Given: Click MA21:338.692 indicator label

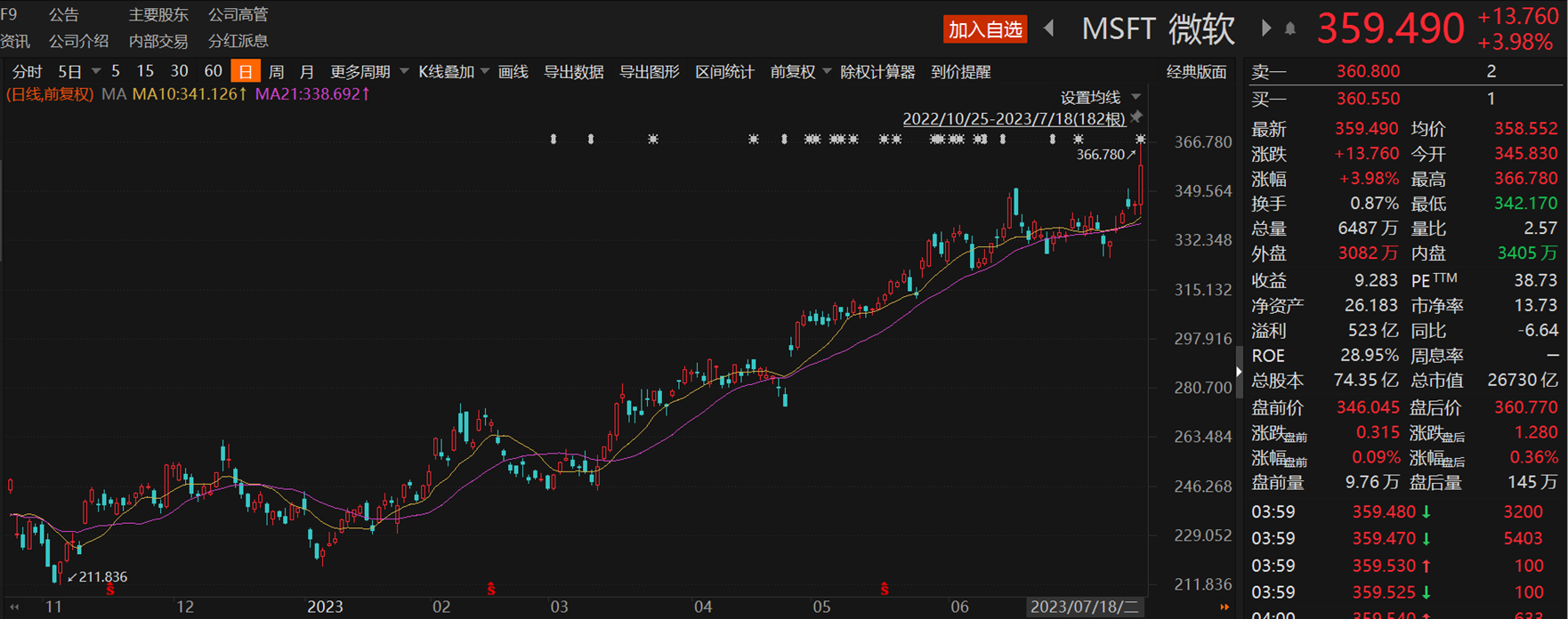Looking at the screenshot, I should (312, 93).
